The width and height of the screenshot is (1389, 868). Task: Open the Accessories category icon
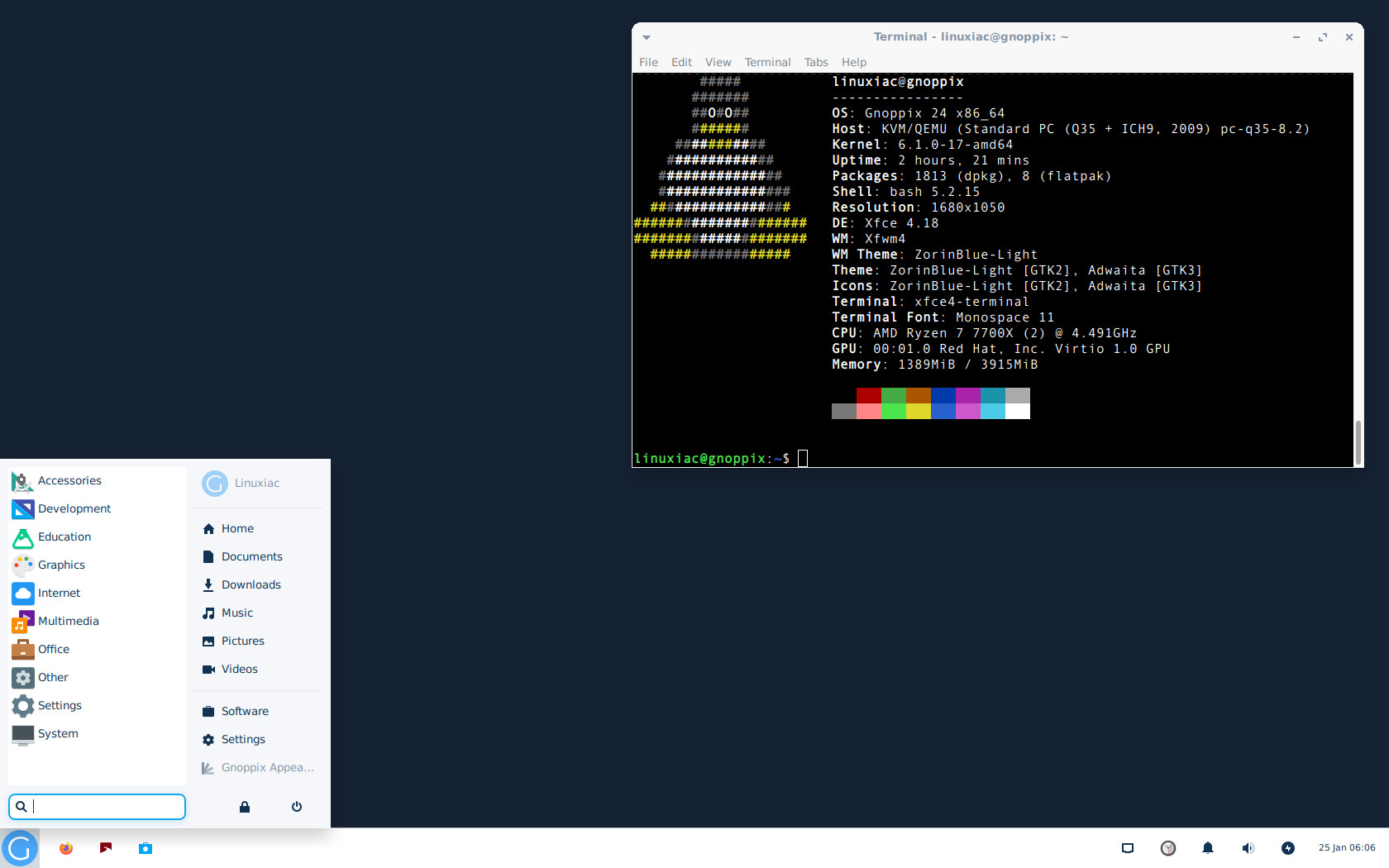click(22, 481)
